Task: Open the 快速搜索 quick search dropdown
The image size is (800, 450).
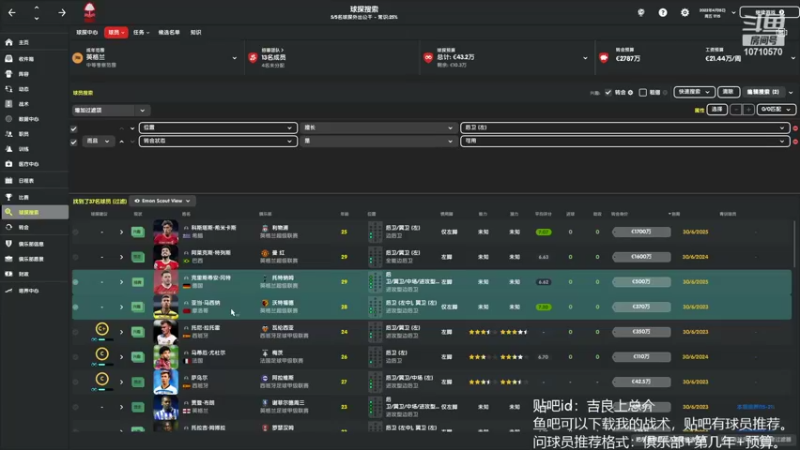Action: coord(694,92)
